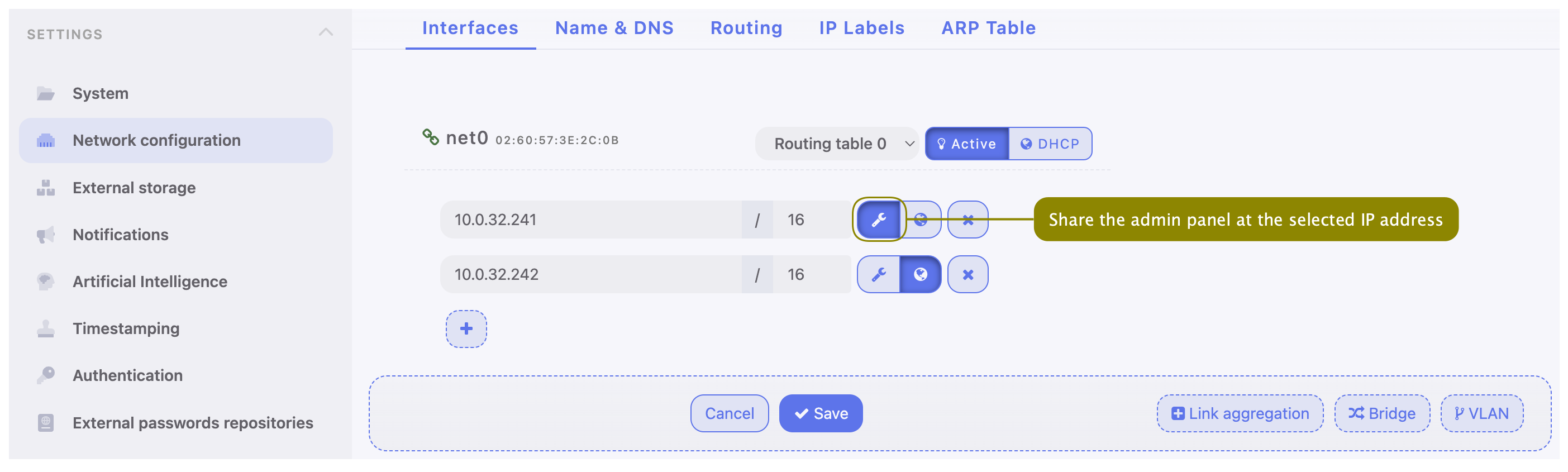Save the network configuration
The width and height of the screenshot is (1568, 472).
[820, 413]
